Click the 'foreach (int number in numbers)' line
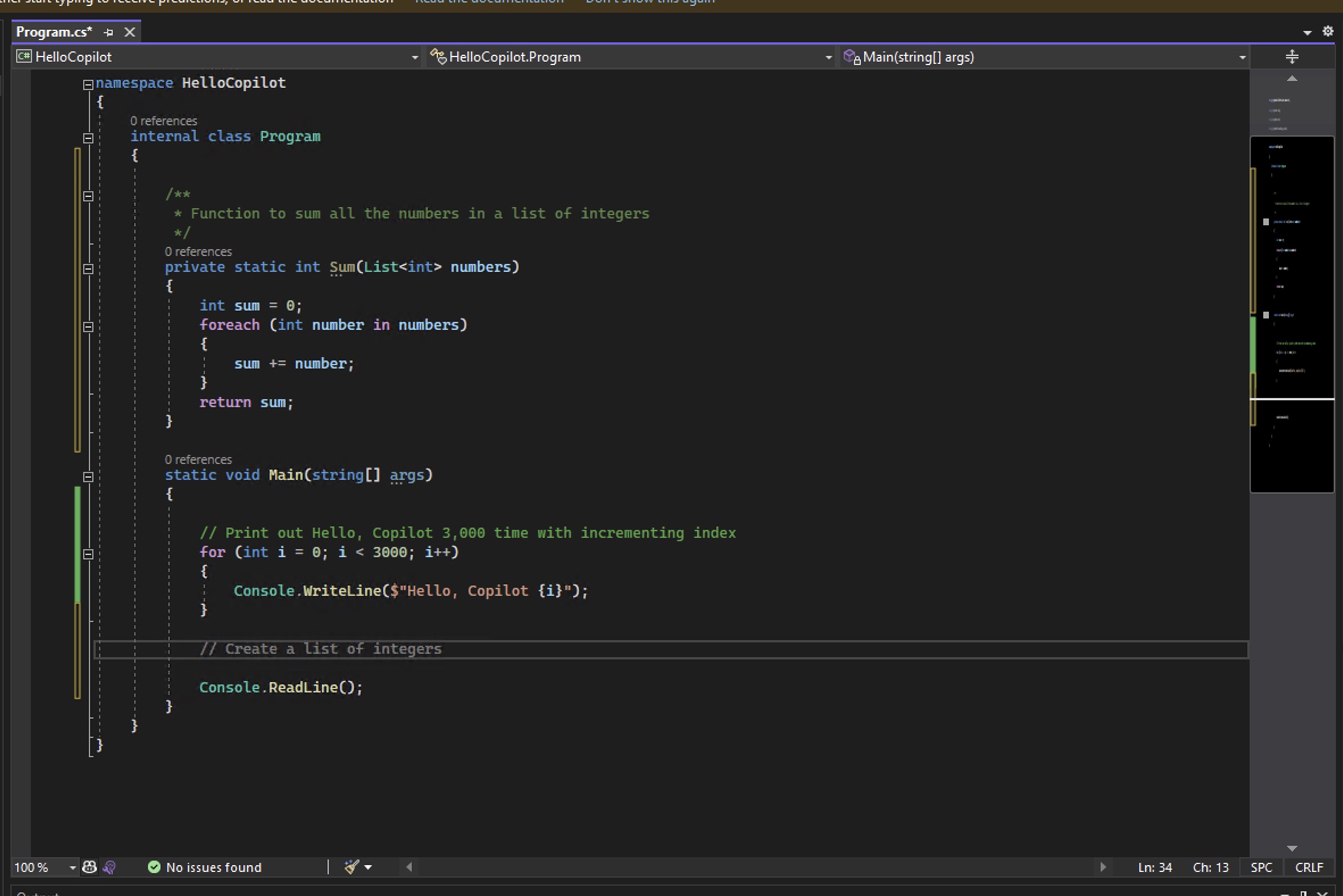 point(333,325)
